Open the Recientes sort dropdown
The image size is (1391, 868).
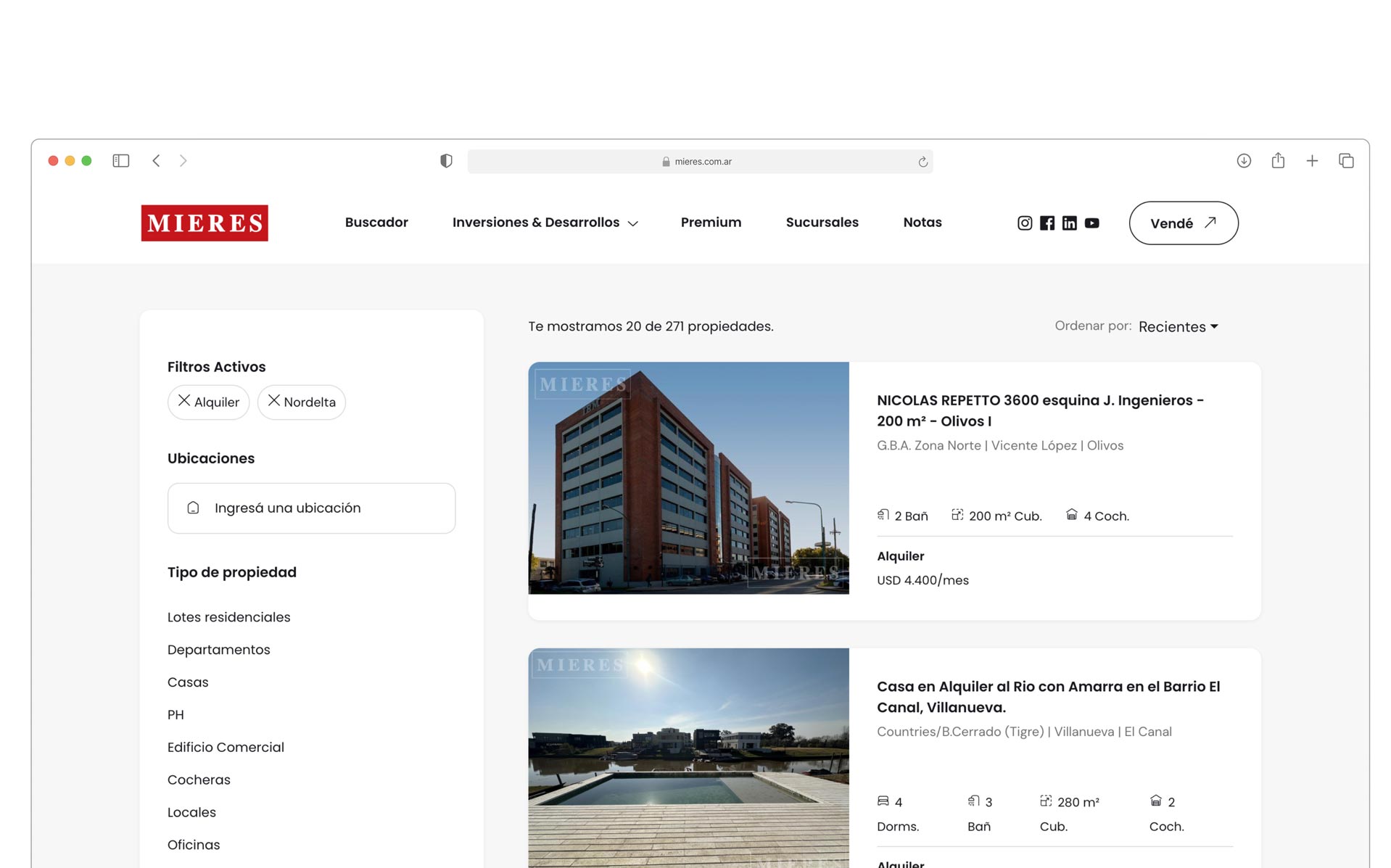[1179, 327]
